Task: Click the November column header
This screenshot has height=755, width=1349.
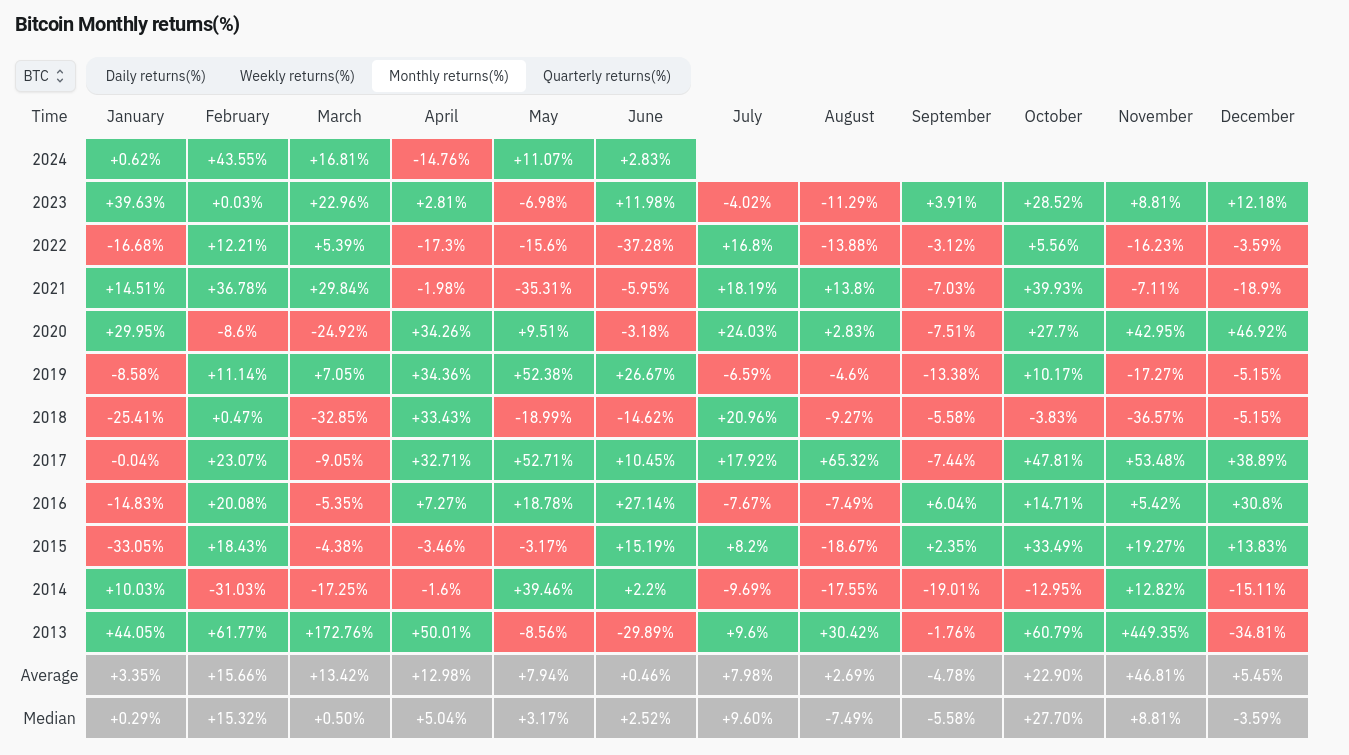Action: 1155,116
